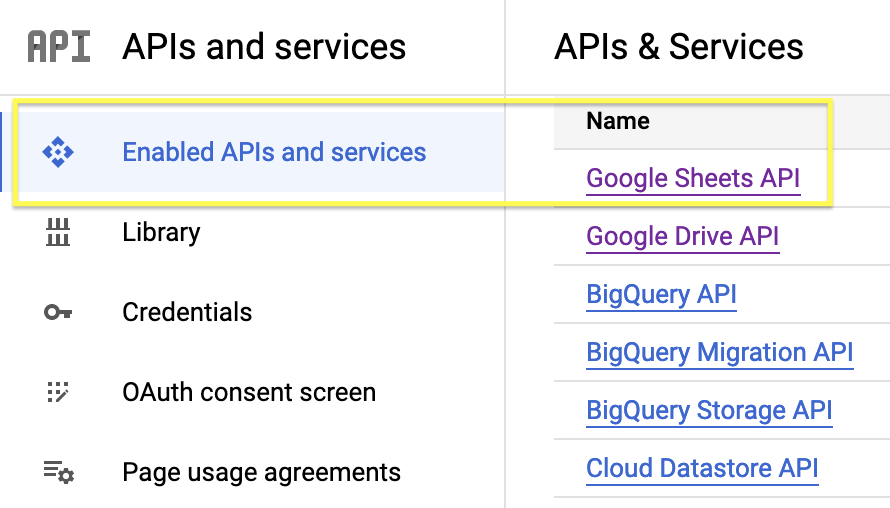
Task: Select OAuth consent screen
Action: click(x=249, y=392)
